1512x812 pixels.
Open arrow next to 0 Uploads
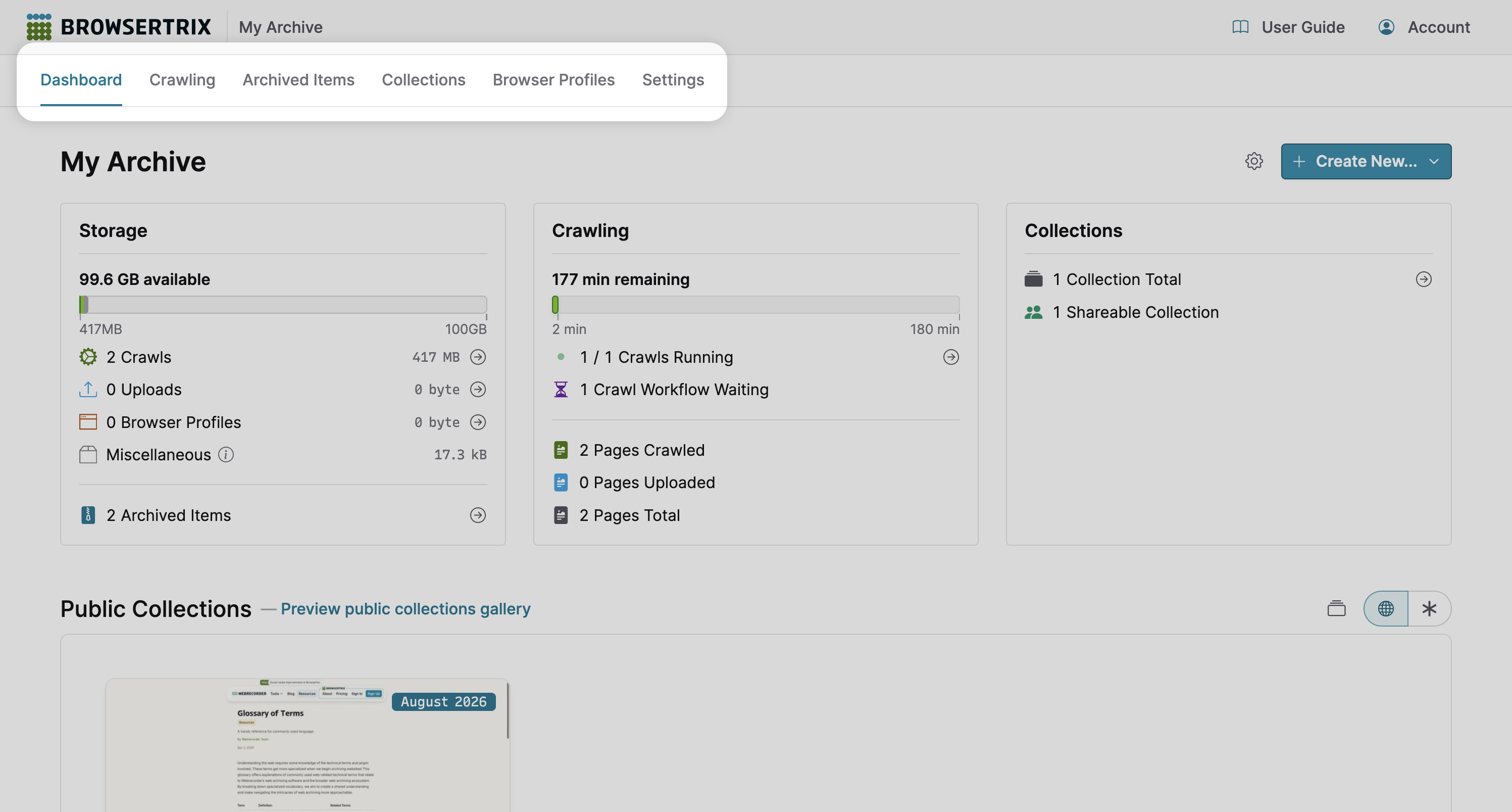tap(478, 389)
